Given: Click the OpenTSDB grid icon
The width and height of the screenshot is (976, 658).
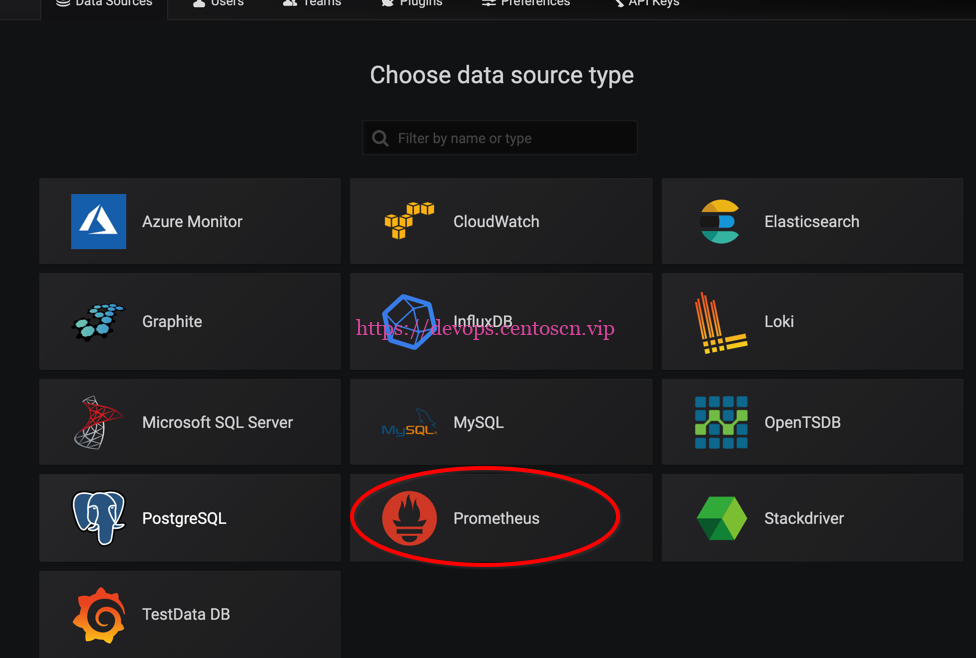Looking at the screenshot, I should pyautogui.click(x=720, y=422).
